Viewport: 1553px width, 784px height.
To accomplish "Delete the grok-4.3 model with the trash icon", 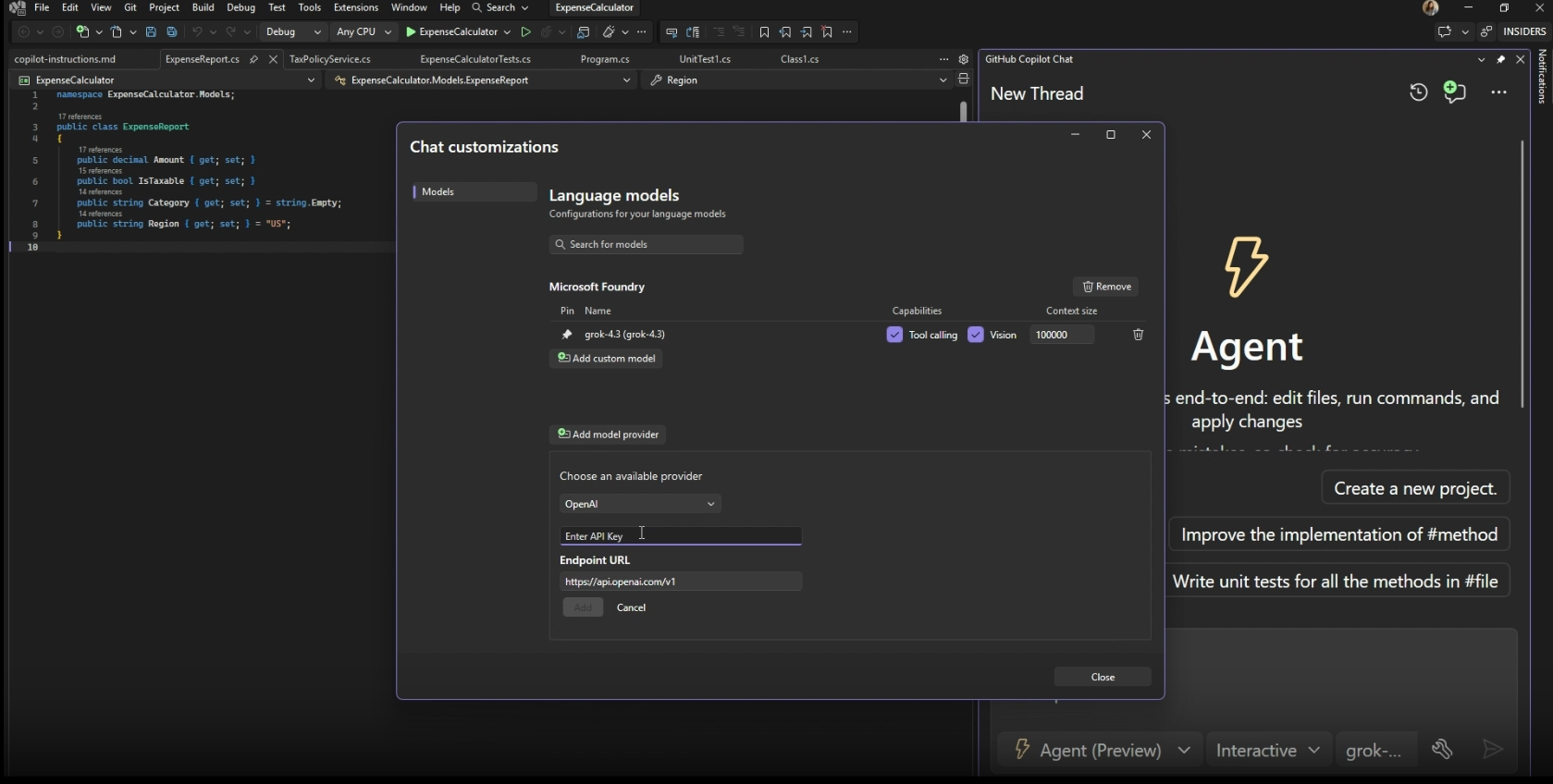I will click(x=1139, y=335).
